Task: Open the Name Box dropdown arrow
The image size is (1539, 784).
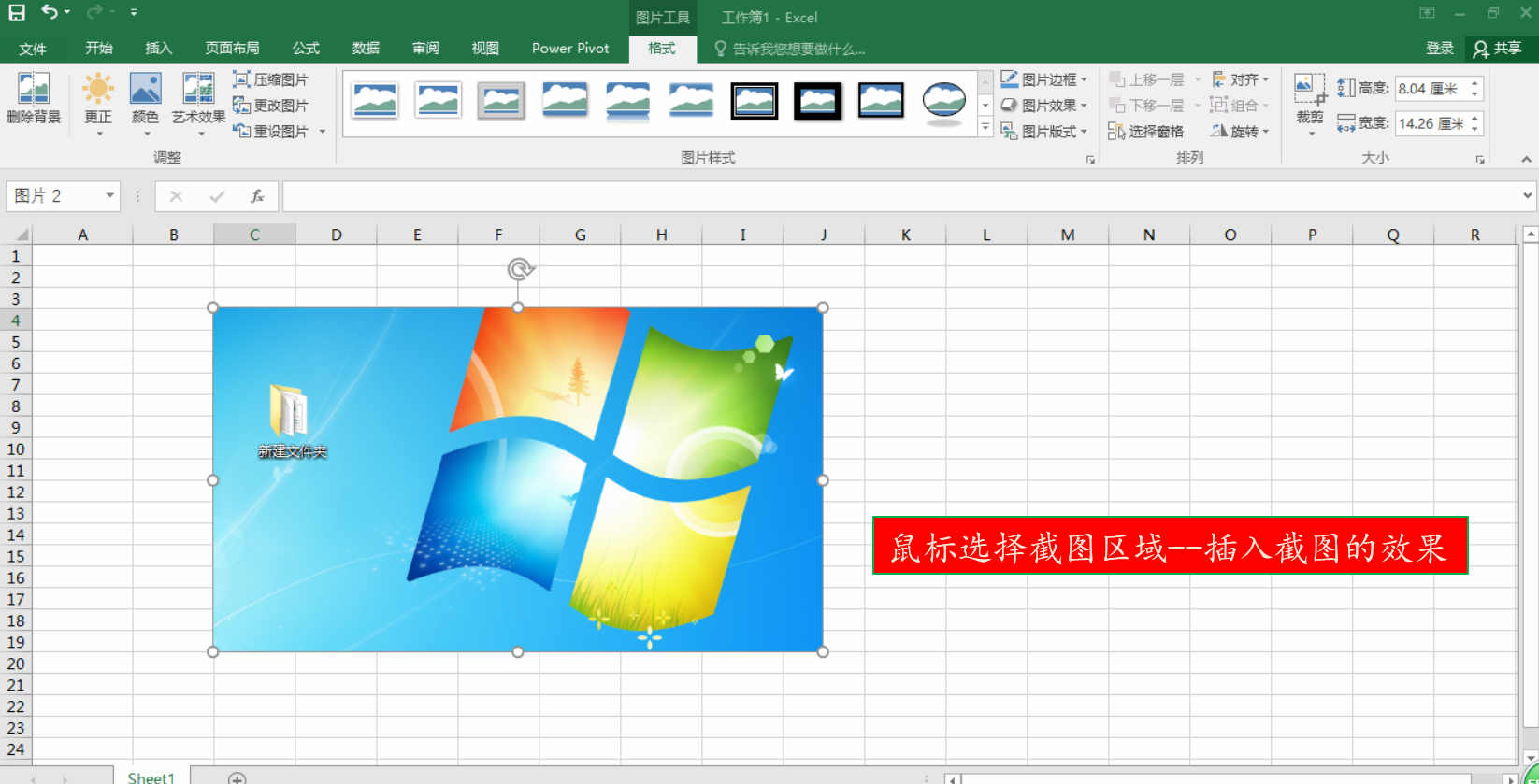Action: 110,195
